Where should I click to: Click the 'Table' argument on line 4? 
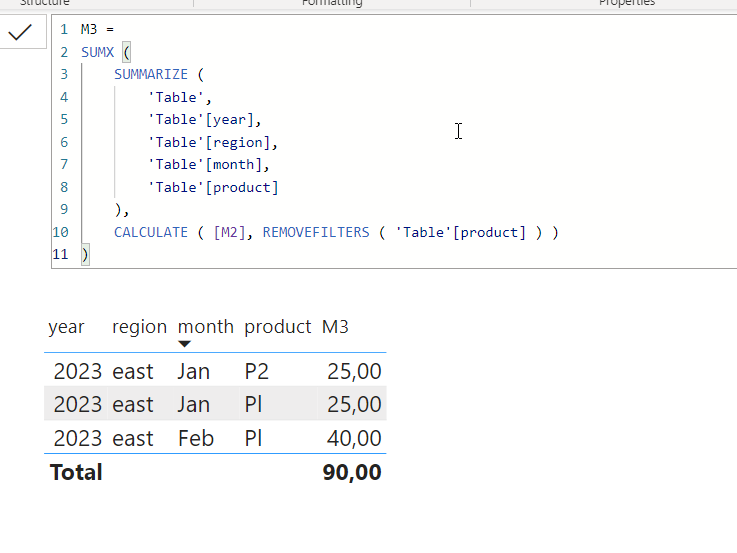coord(176,97)
